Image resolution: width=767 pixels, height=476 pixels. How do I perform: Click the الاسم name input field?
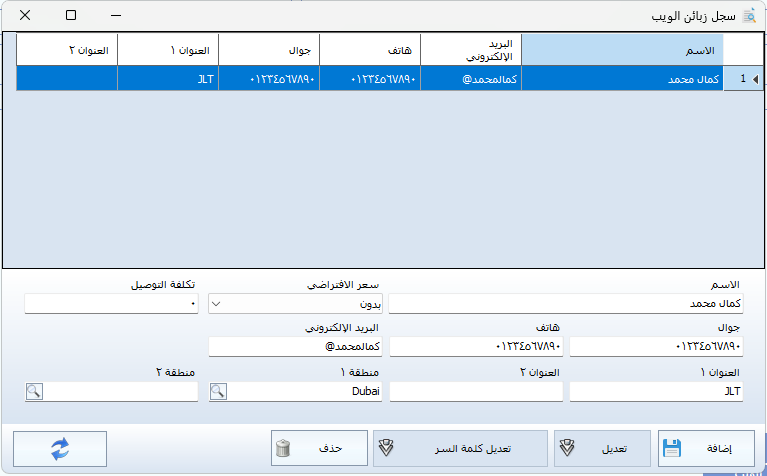(566, 304)
